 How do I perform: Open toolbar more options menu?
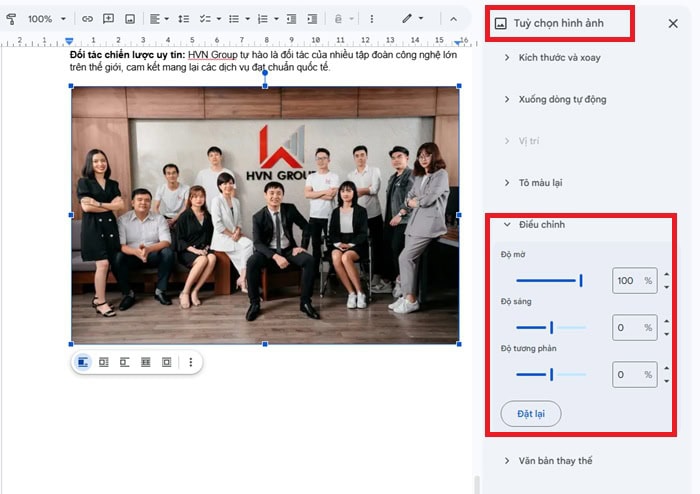371,19
